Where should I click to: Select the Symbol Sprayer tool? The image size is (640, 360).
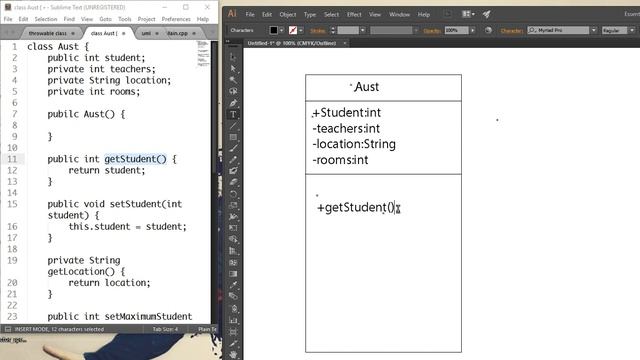[233, 309]
